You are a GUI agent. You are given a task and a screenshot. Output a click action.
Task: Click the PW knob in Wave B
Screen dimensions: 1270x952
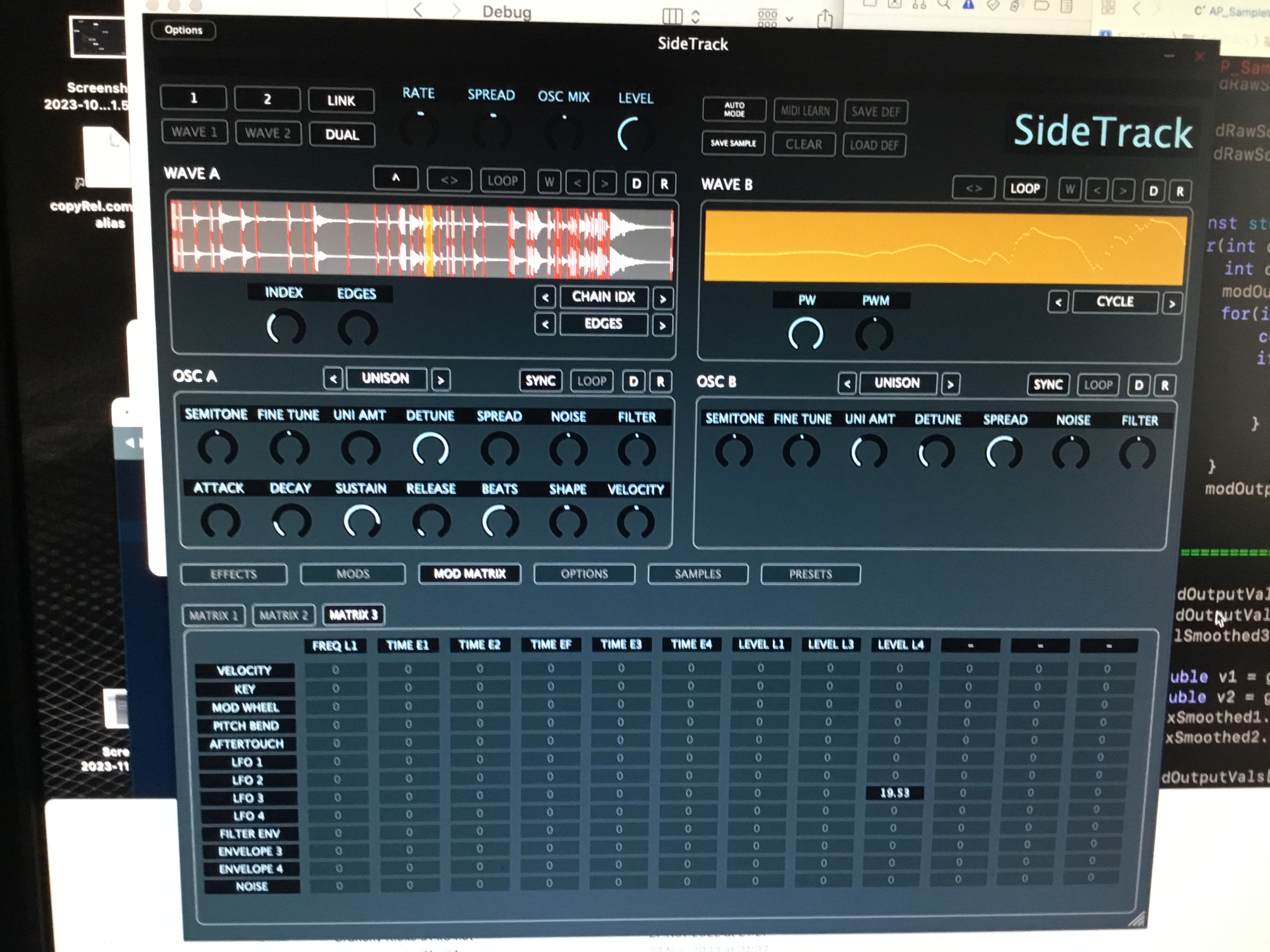click(805, 334)
